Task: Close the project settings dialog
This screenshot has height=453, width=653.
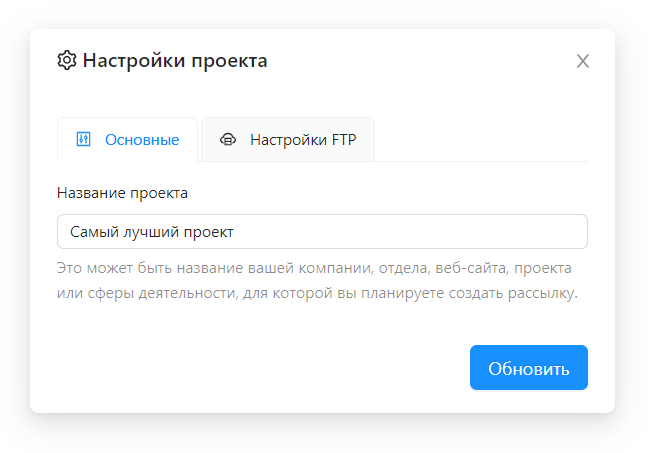Action: coord(583,61)
